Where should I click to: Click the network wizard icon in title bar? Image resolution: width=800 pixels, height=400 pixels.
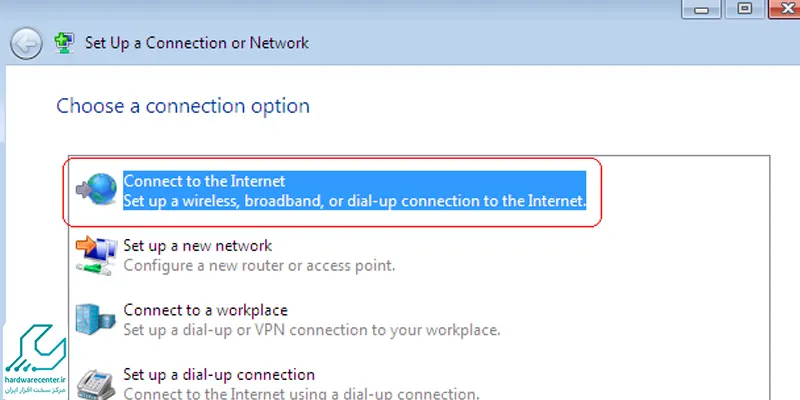[64, 43]
